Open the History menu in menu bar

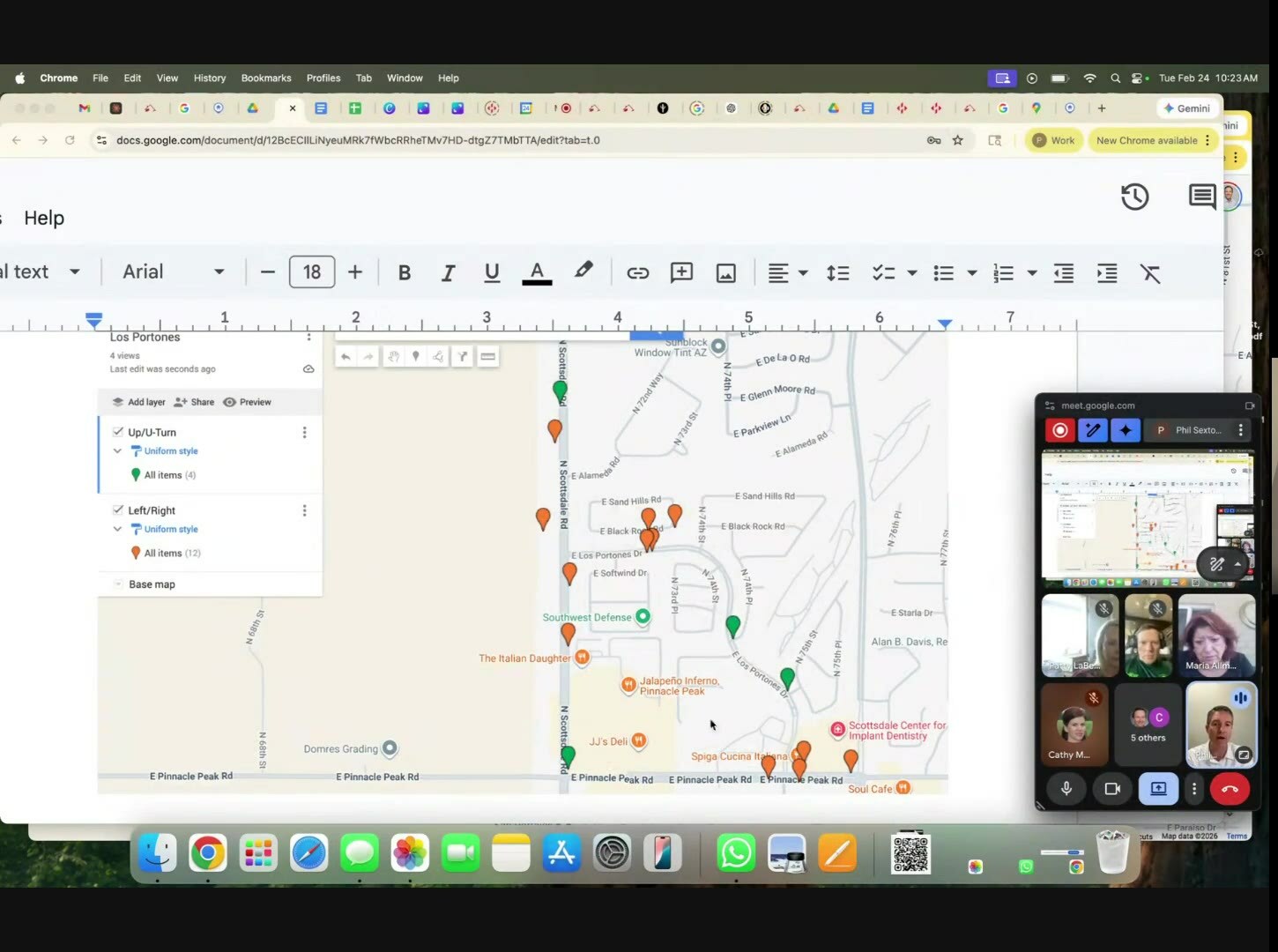210,78
